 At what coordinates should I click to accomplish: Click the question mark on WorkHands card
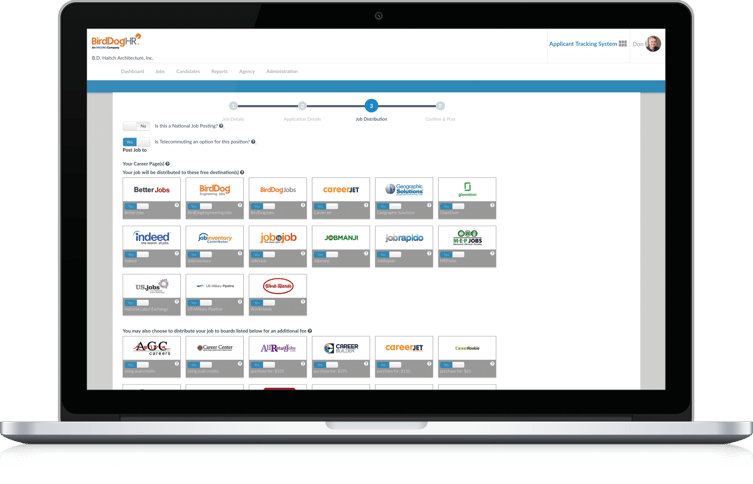[x=303, y=302]
